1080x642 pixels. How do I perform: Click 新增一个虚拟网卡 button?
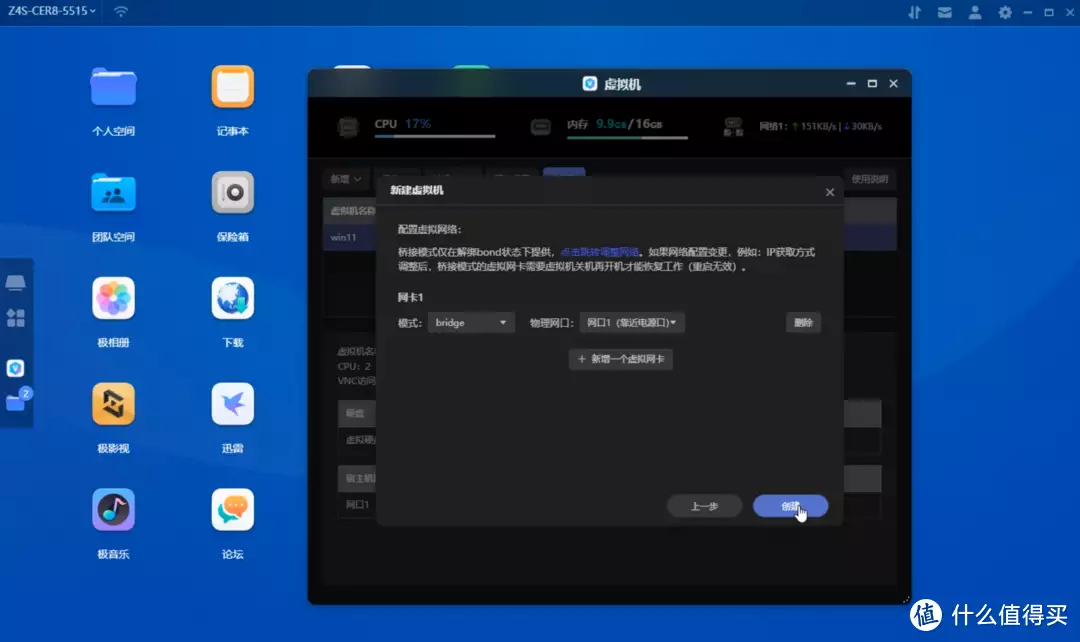coord(621,359)
